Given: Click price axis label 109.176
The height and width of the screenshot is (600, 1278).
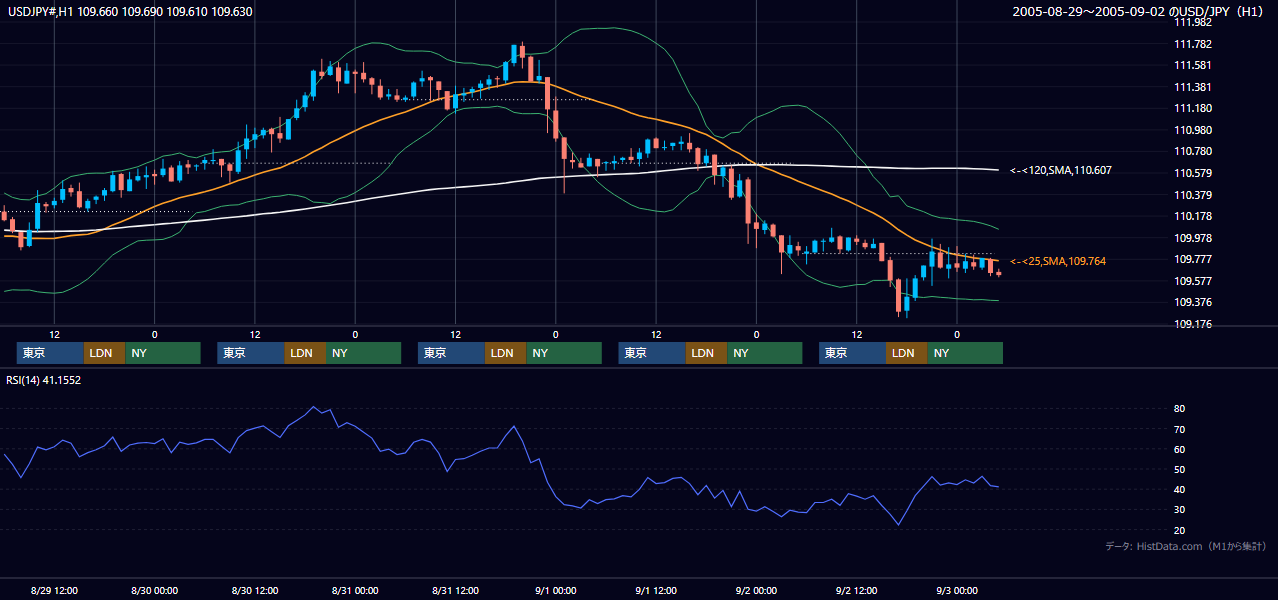Looking at the screenshot, I should 1192,324.
